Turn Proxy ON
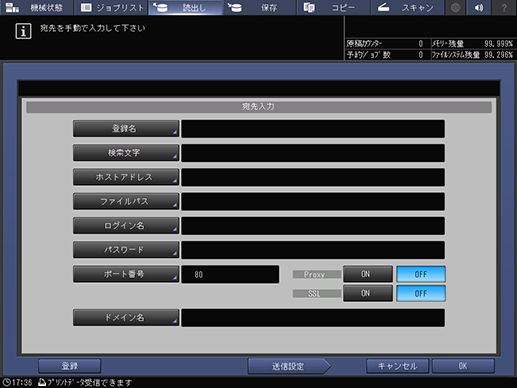Image resolution: width=517 pixels, height=388 pixels. point(368,274)
